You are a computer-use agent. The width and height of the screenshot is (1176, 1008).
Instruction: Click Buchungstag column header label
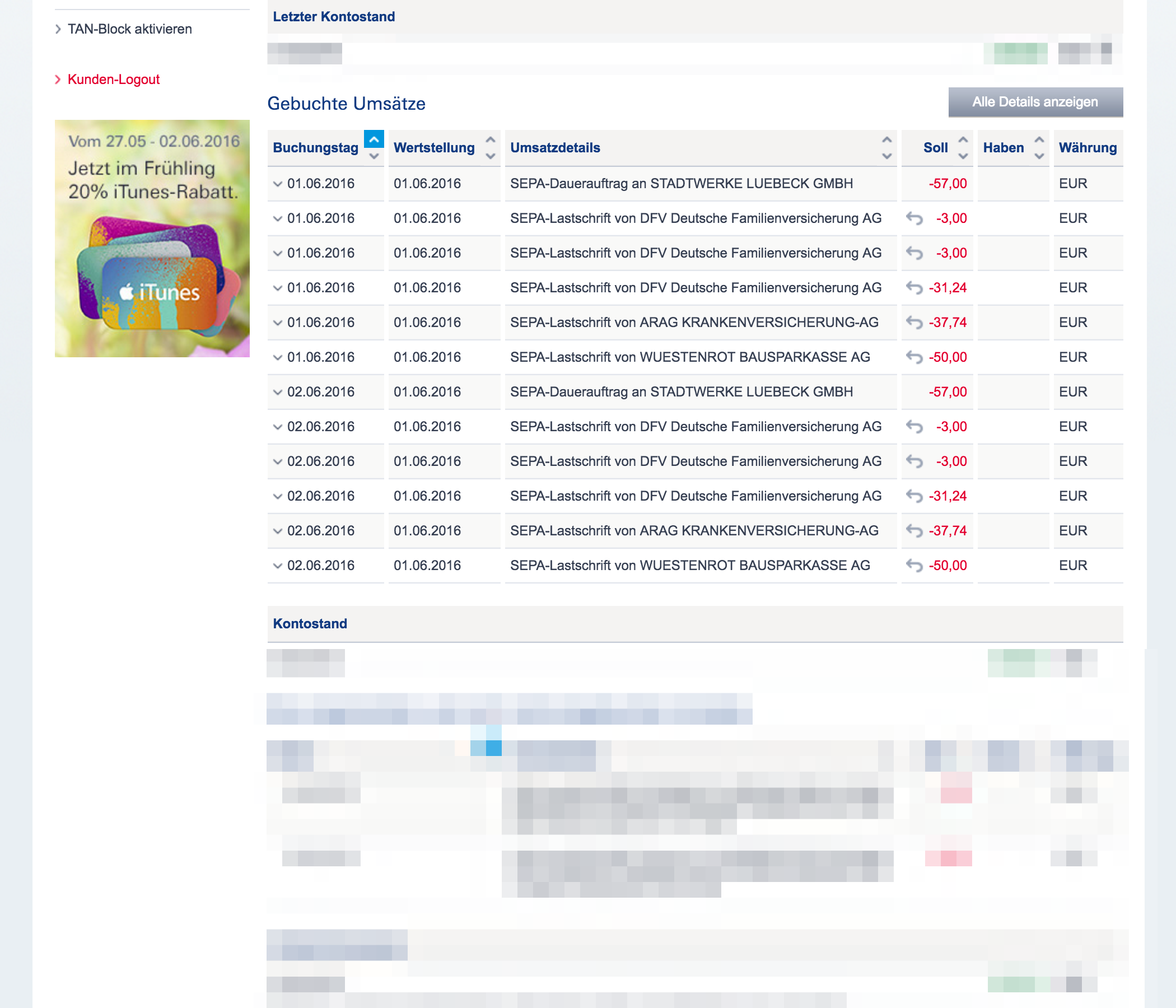pyautogui.click(x=316, y=148)
